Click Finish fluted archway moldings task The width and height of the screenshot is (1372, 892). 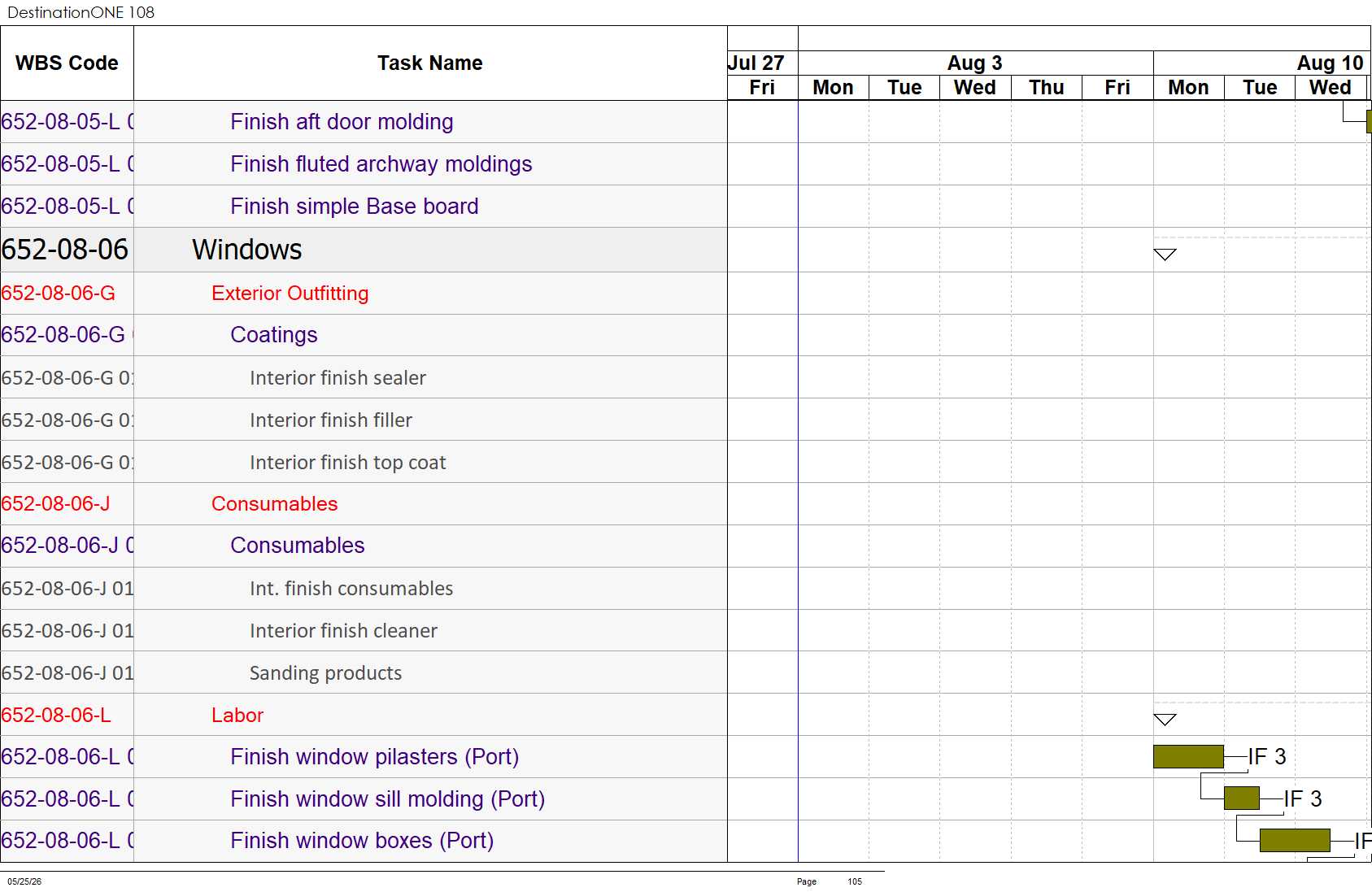[381, 164]
